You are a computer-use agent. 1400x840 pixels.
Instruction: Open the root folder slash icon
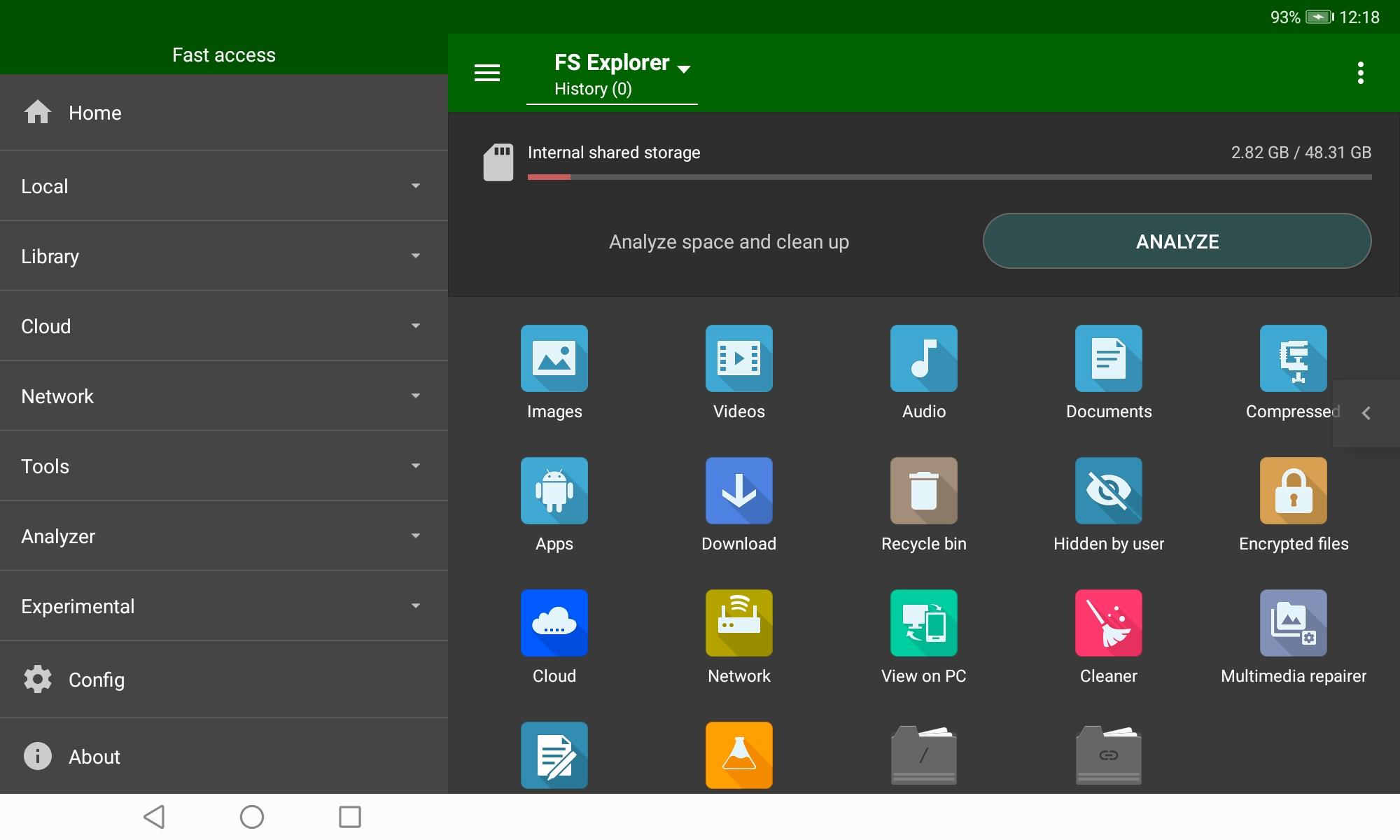(x=923, y=755)
